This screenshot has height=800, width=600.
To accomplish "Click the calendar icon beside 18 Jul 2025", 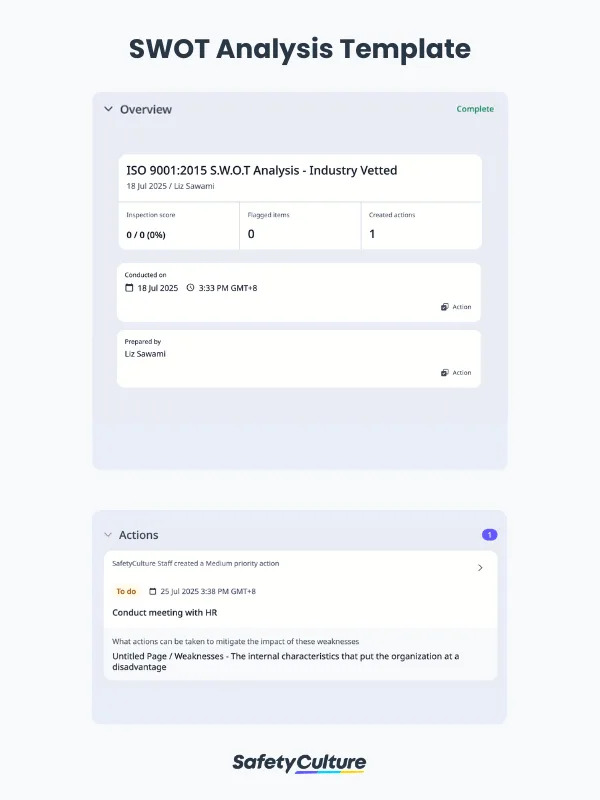I will click(x=129, y=288).
